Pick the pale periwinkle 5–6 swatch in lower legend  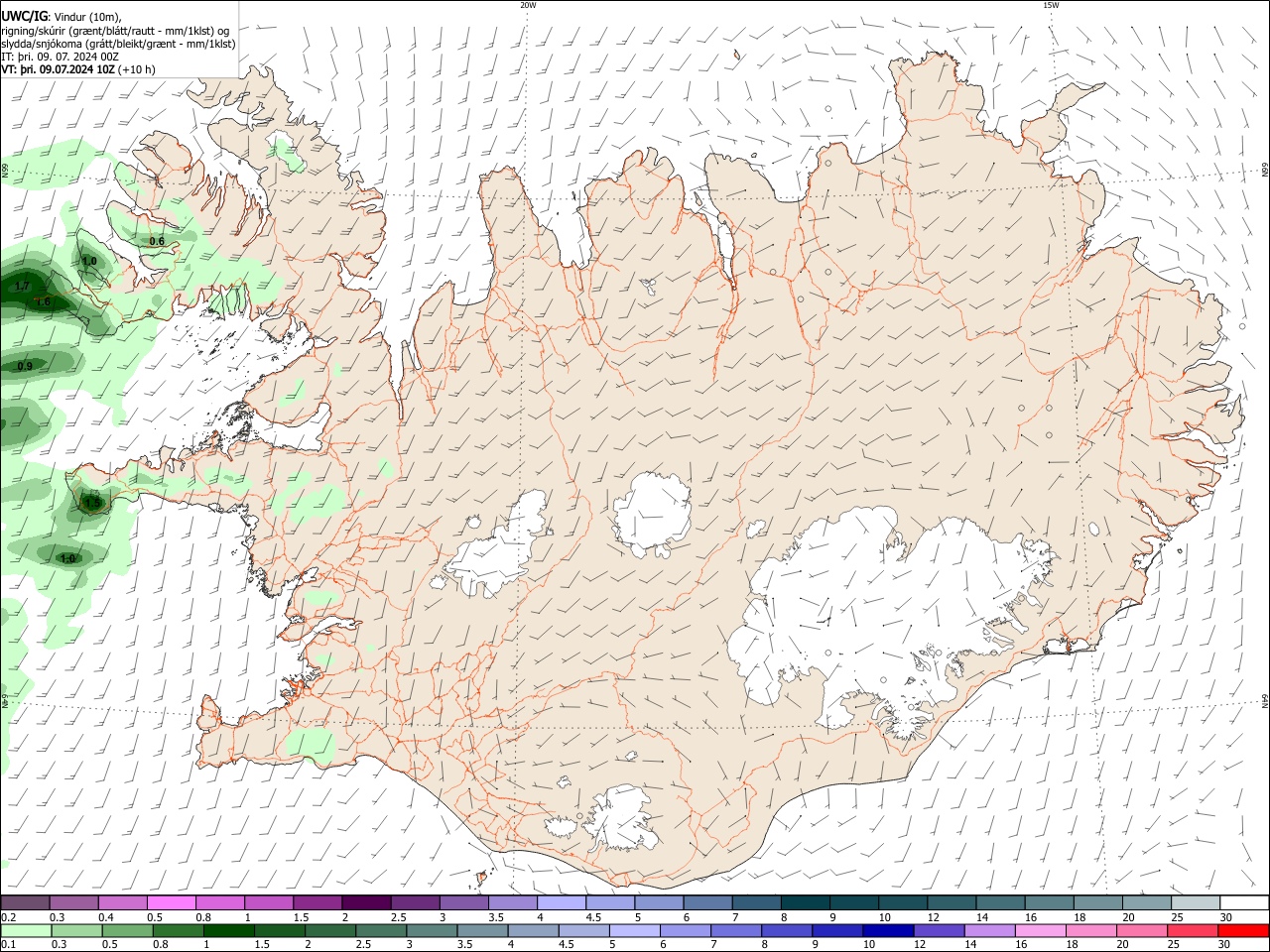coord(634,930)
